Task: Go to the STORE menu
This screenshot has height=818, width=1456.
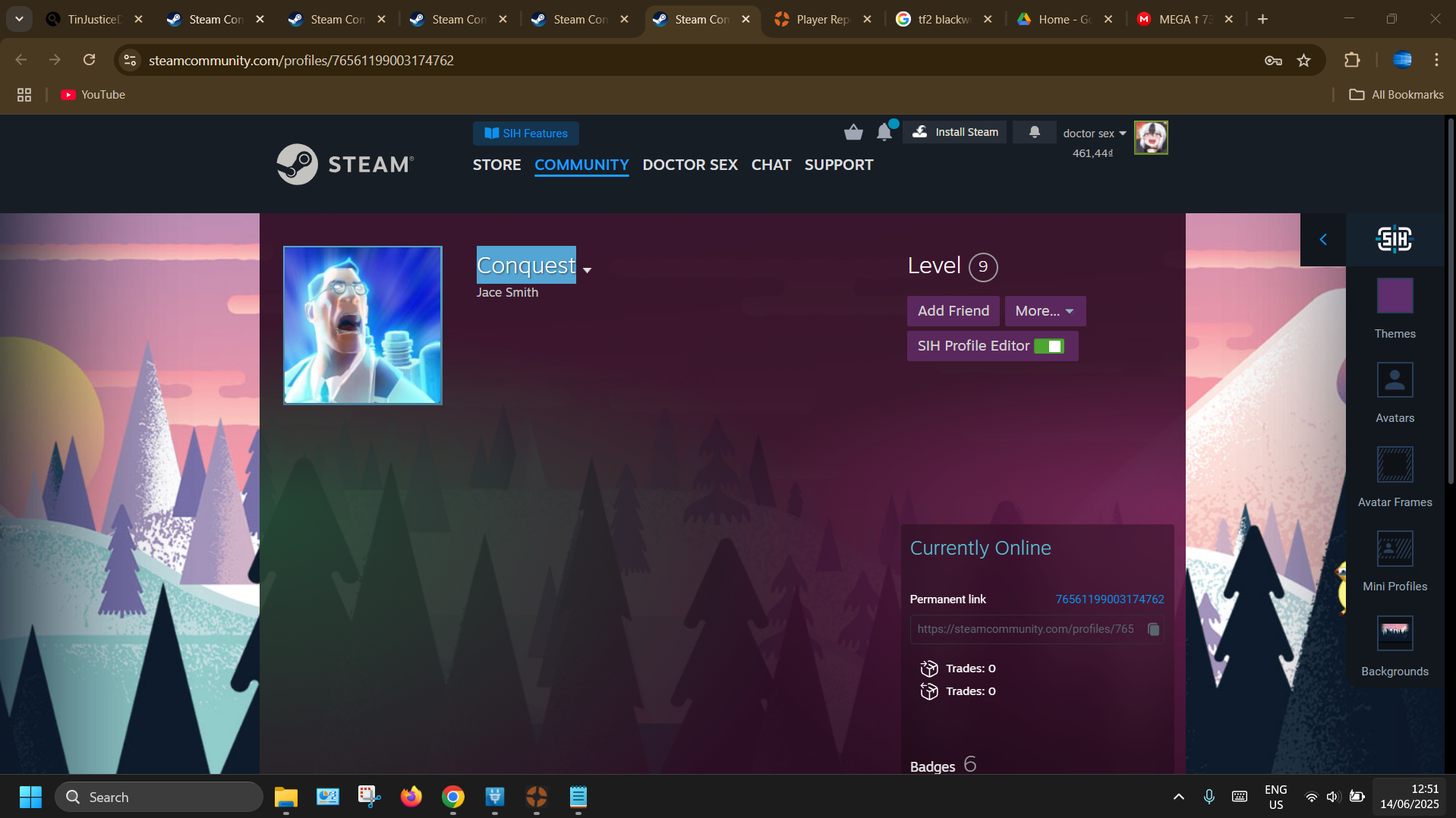Action: (x=496, y=165)
